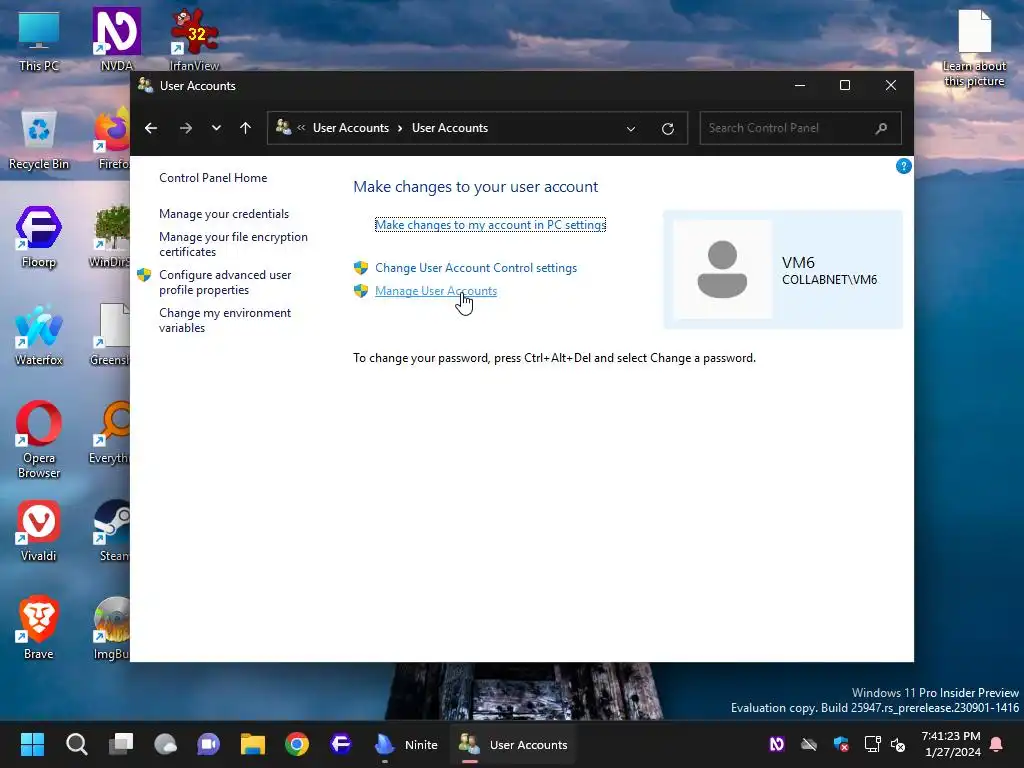Open Control Panel Home
The width and height of the screenshot is (1024, 768).
pos(213,178)
